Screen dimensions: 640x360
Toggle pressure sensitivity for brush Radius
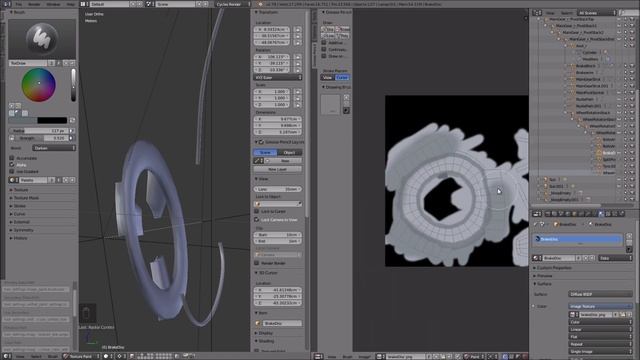[x=72, y=131]
